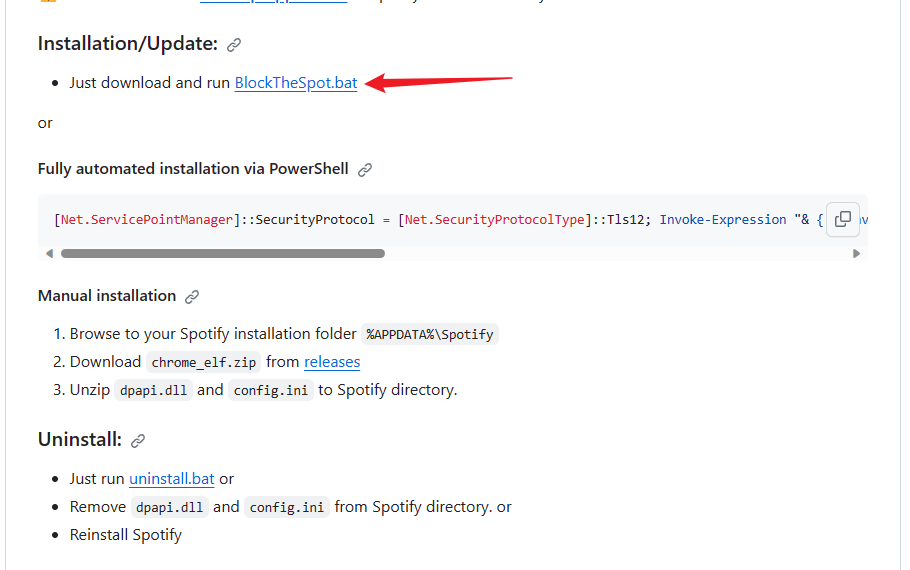The image size is (910, 570).
Task: Click the Installation/Update heading text
Action: click(x=127, y=43)
